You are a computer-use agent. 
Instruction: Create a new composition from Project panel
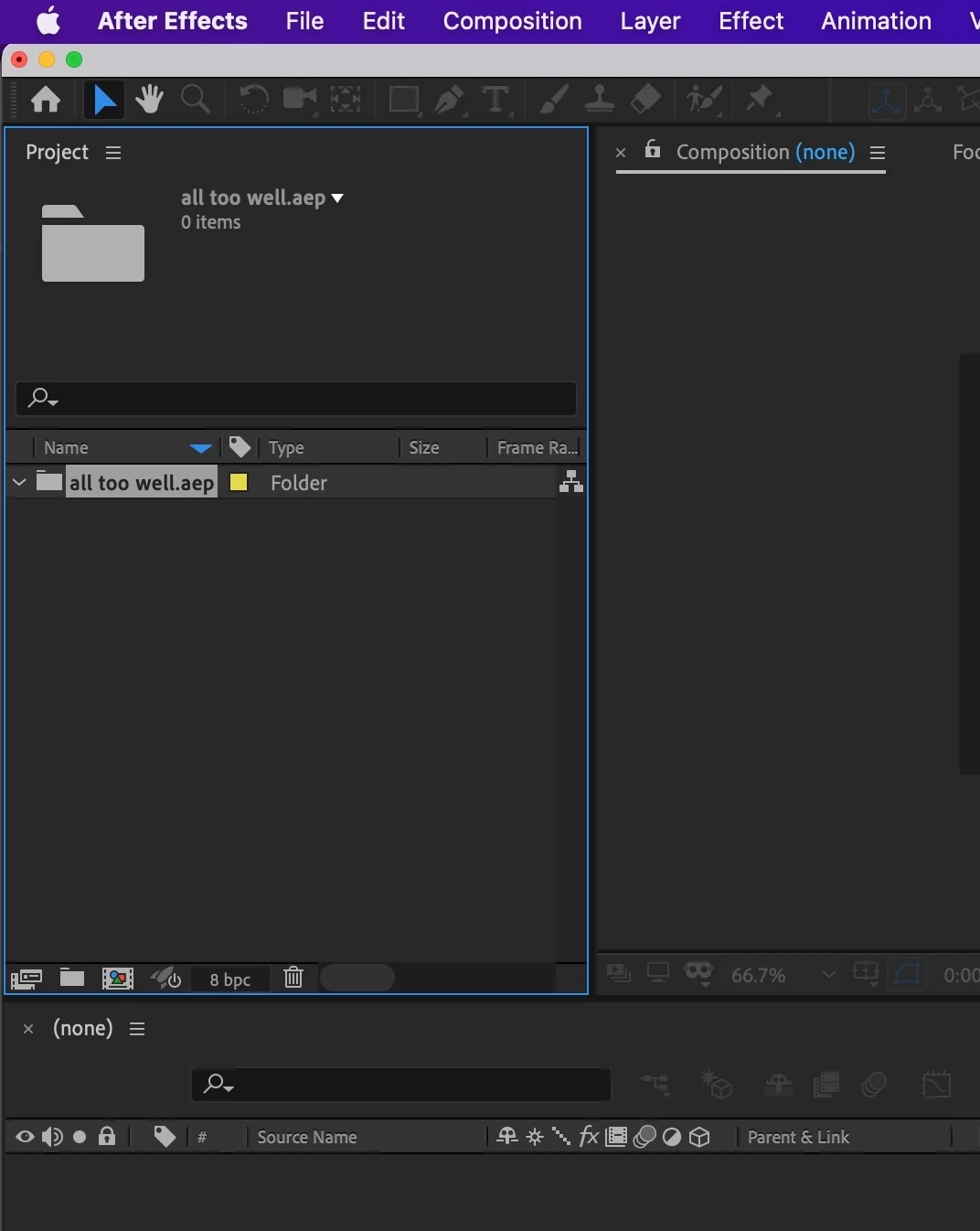(118, 979)
